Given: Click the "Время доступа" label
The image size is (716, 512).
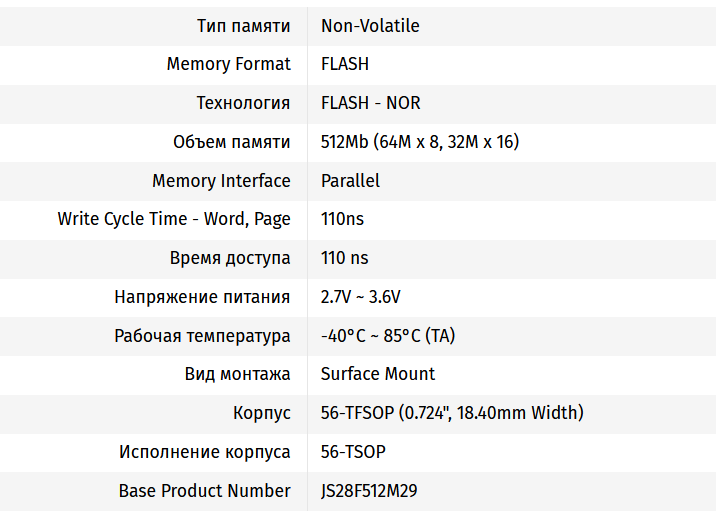Looking at the screenshot, I should [x=230, y=258].
